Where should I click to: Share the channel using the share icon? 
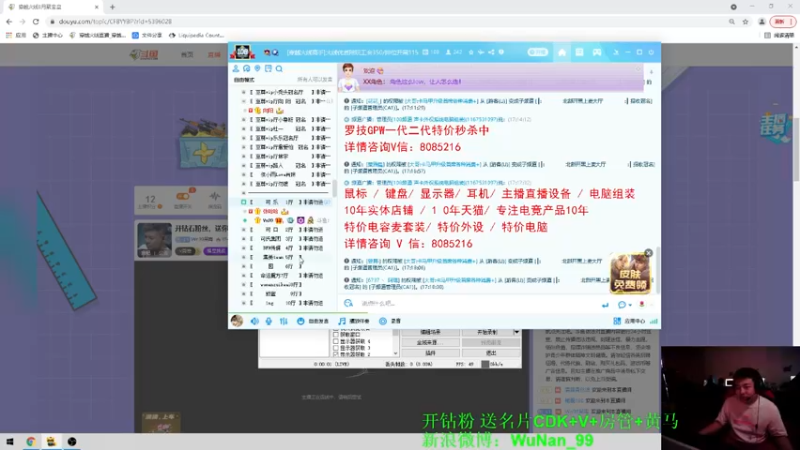coord(491,52)
